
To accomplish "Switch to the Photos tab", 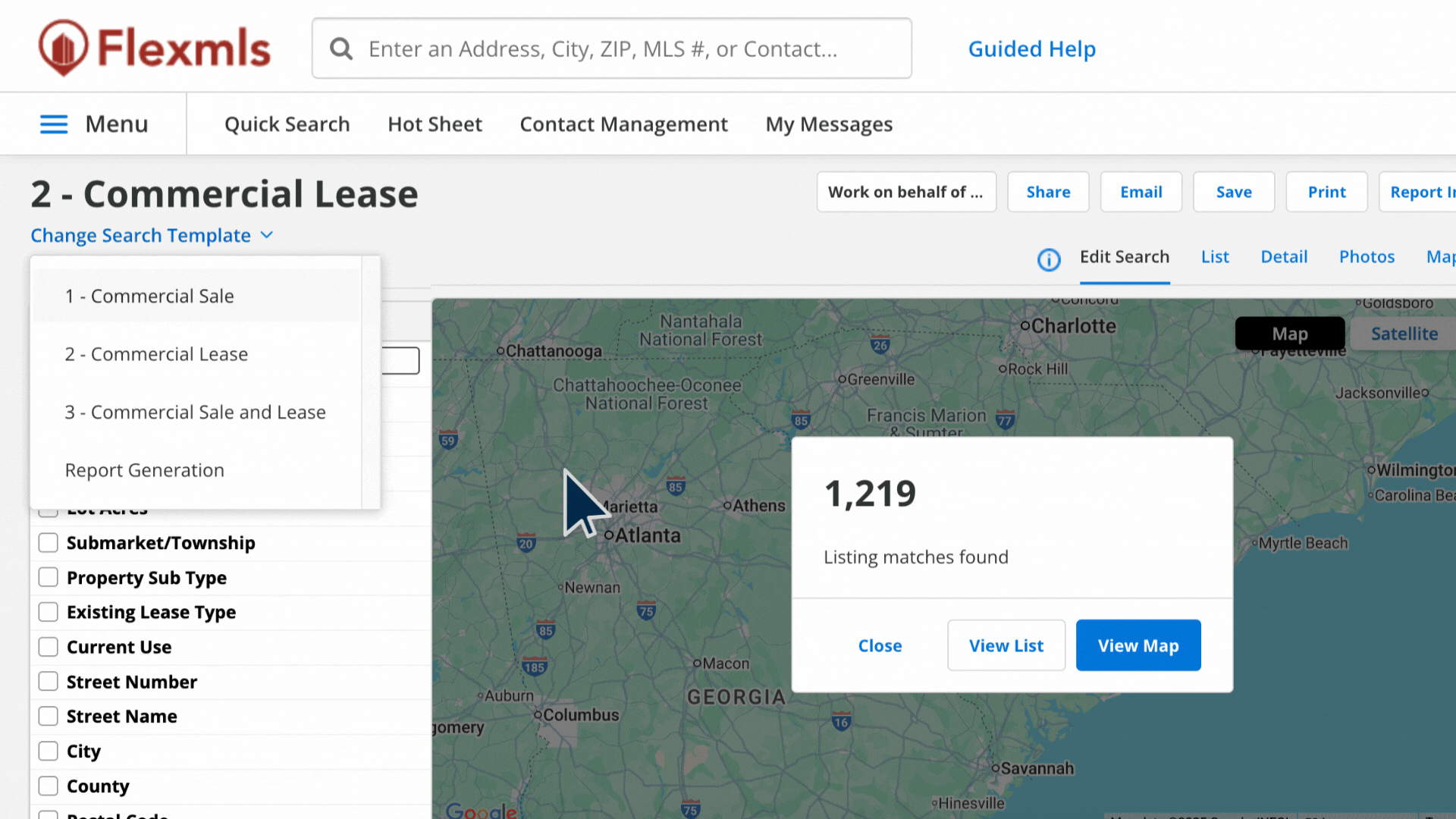I will coord(1367,257).
